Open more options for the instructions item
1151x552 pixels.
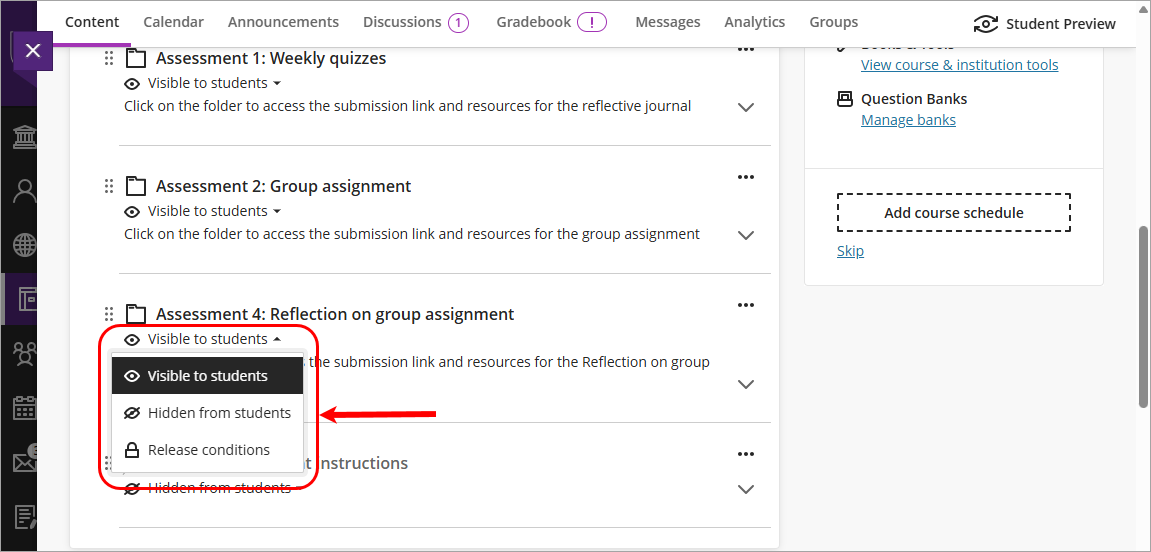[x=746, y=454]
